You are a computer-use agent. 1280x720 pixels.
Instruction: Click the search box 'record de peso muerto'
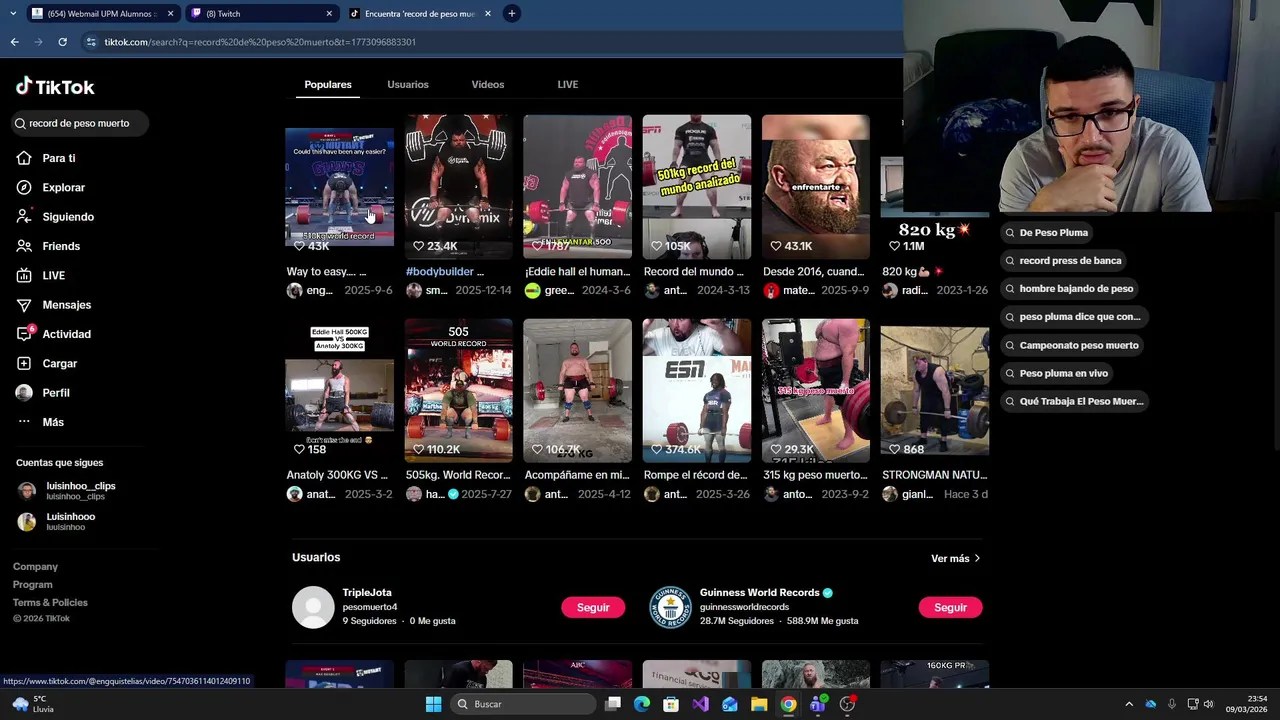79,123
